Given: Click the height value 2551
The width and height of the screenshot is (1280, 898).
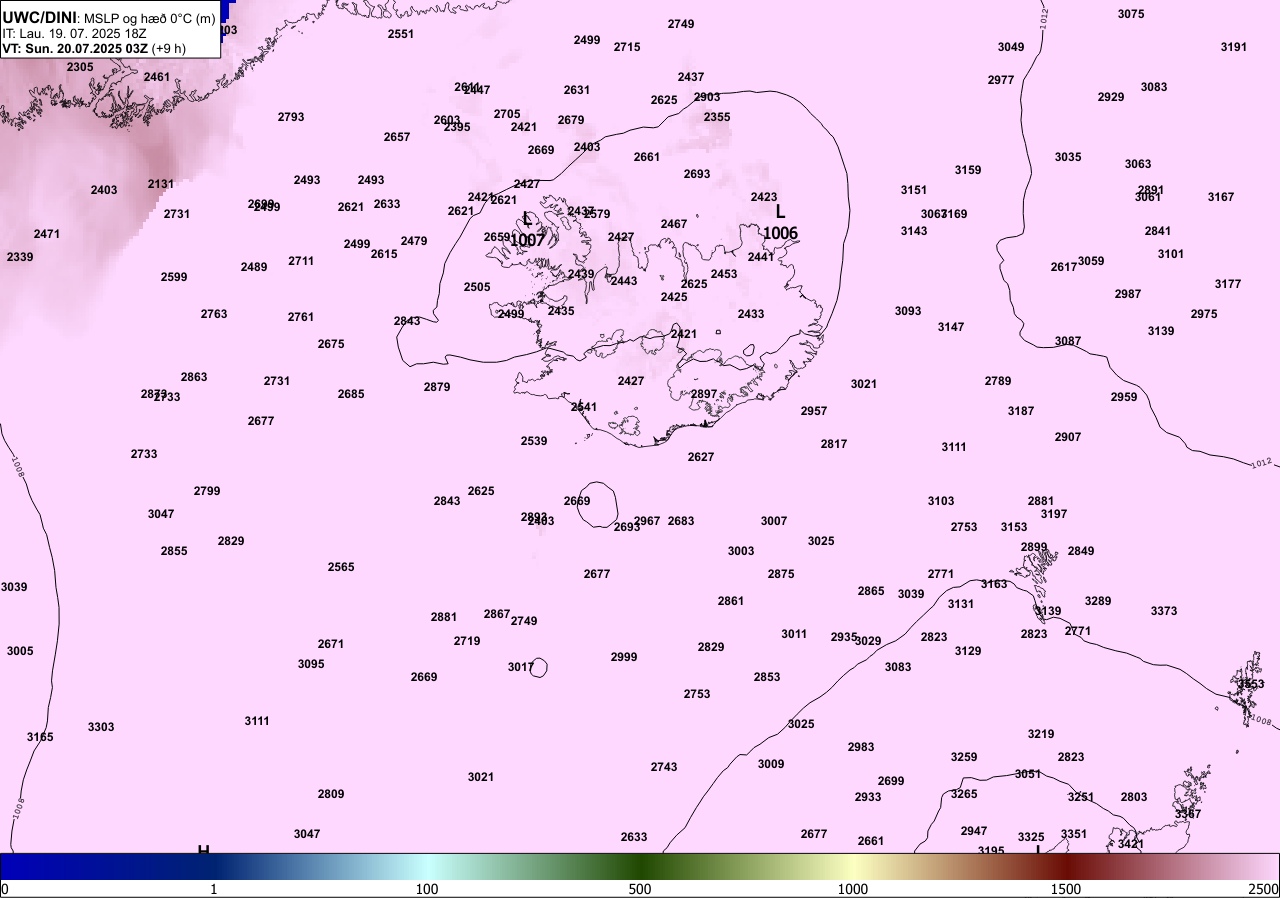Looking at the screenshot, I should pos(401,34).
